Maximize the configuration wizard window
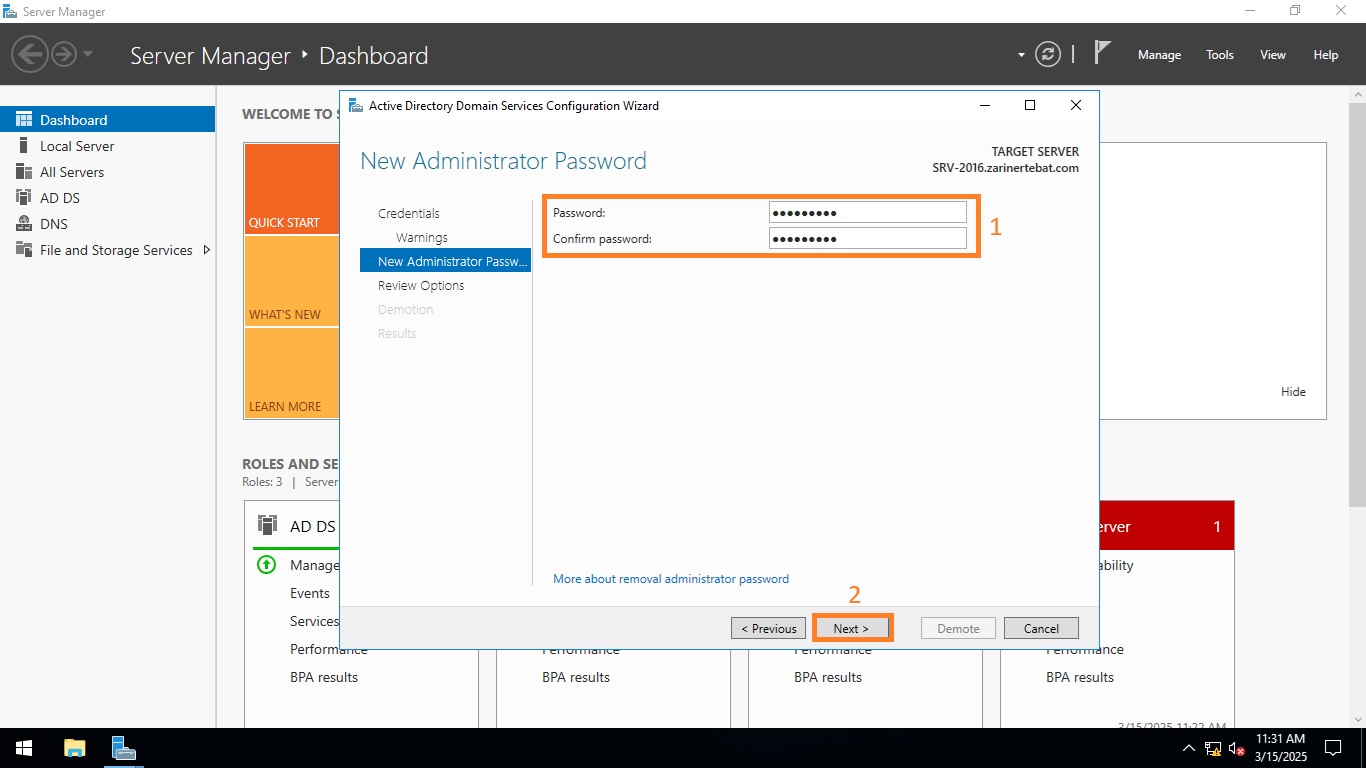Viewport: 1366px width, 768px height. (x=1030, y=105)
